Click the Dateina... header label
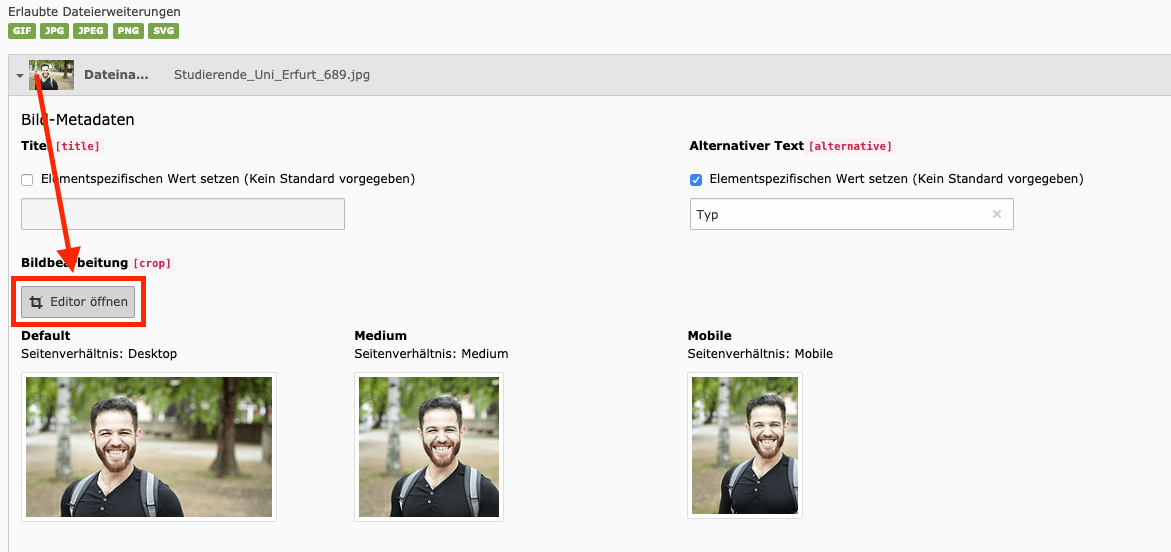This screenshot has width=1171, height=552. pyautogui.click(x=116, y=75)
